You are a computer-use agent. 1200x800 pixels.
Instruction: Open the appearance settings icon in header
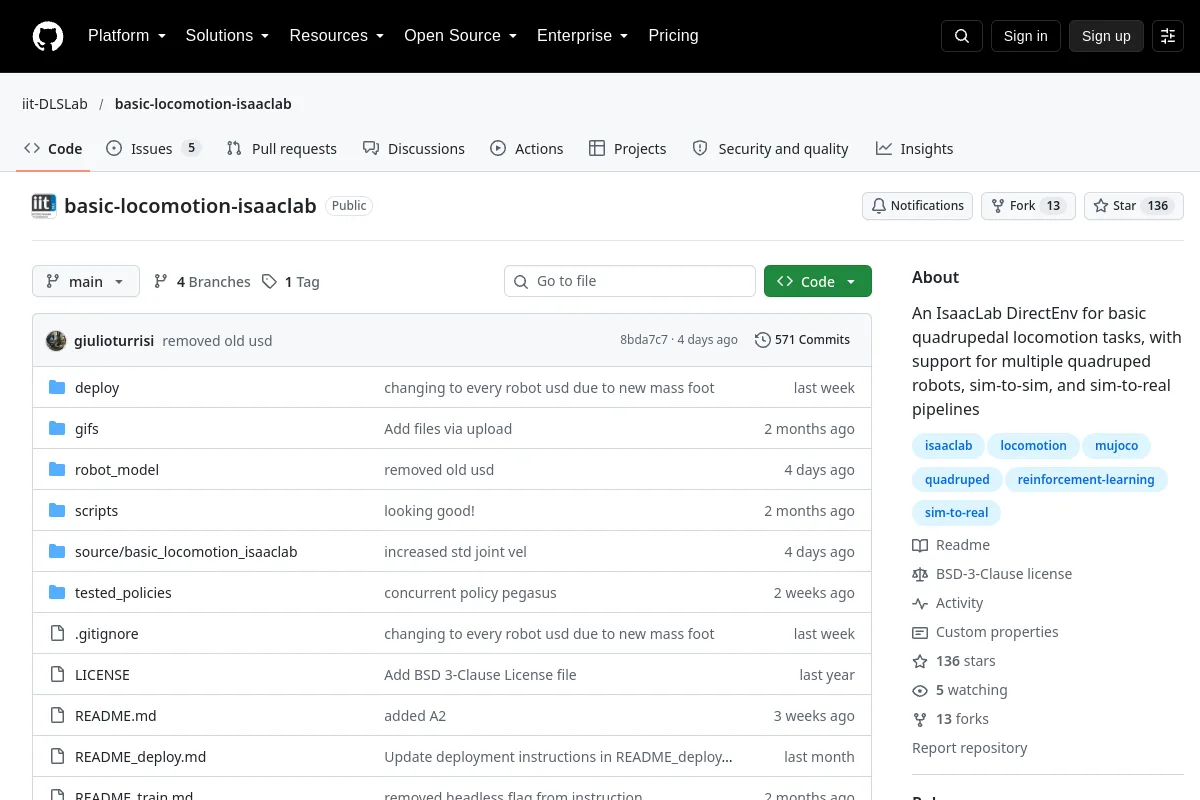(1168, 36)
